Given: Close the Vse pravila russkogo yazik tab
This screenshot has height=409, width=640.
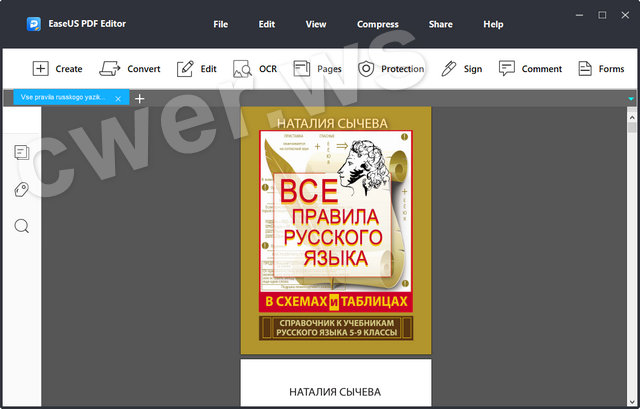Looking at the screenshot, I should pos(119,98).
